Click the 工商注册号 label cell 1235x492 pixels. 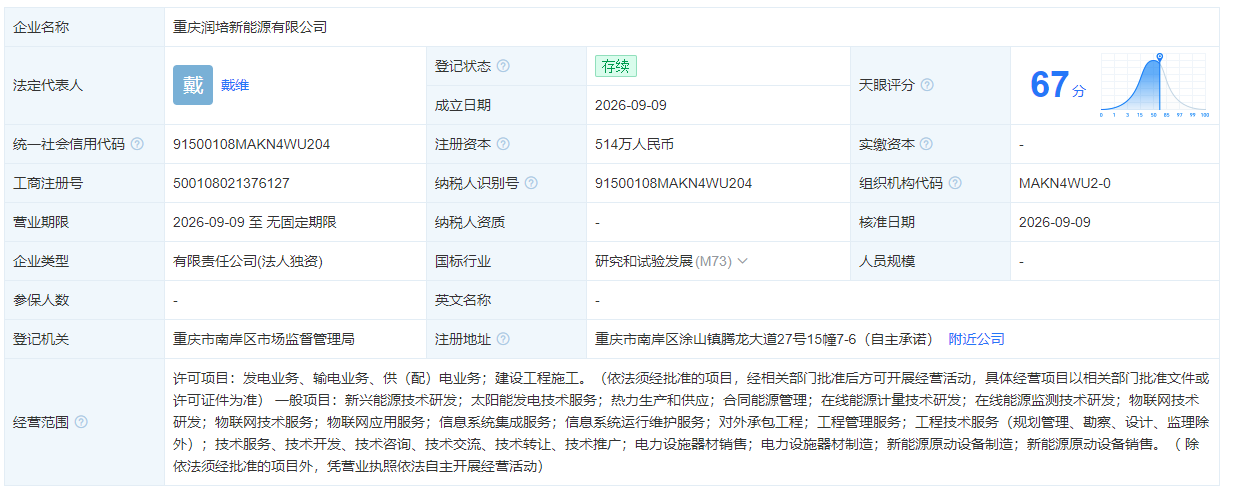84,183
